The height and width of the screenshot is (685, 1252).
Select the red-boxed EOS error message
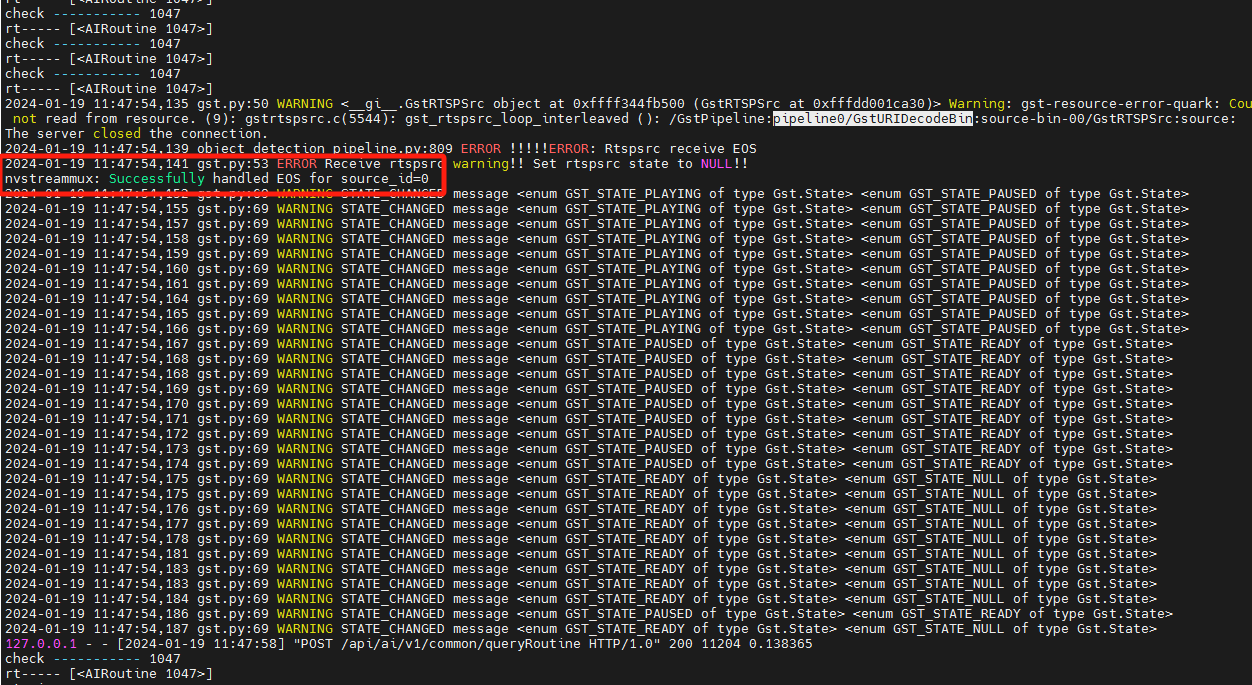point(222,170)
